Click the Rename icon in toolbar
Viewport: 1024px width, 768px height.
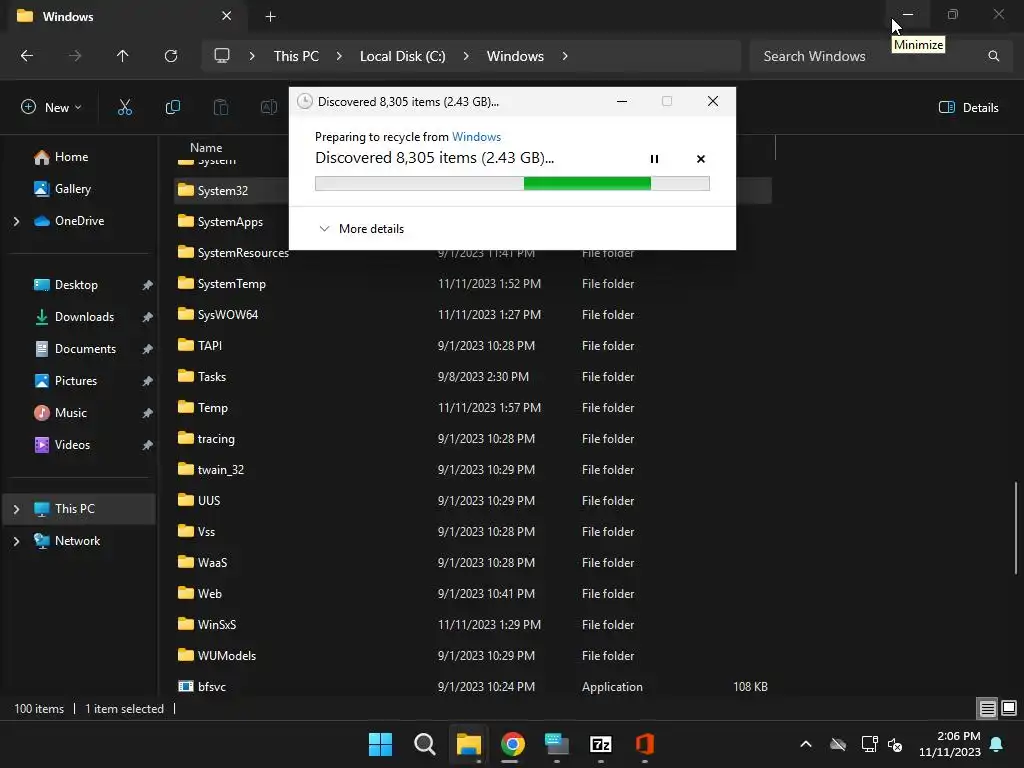[268, 107]
